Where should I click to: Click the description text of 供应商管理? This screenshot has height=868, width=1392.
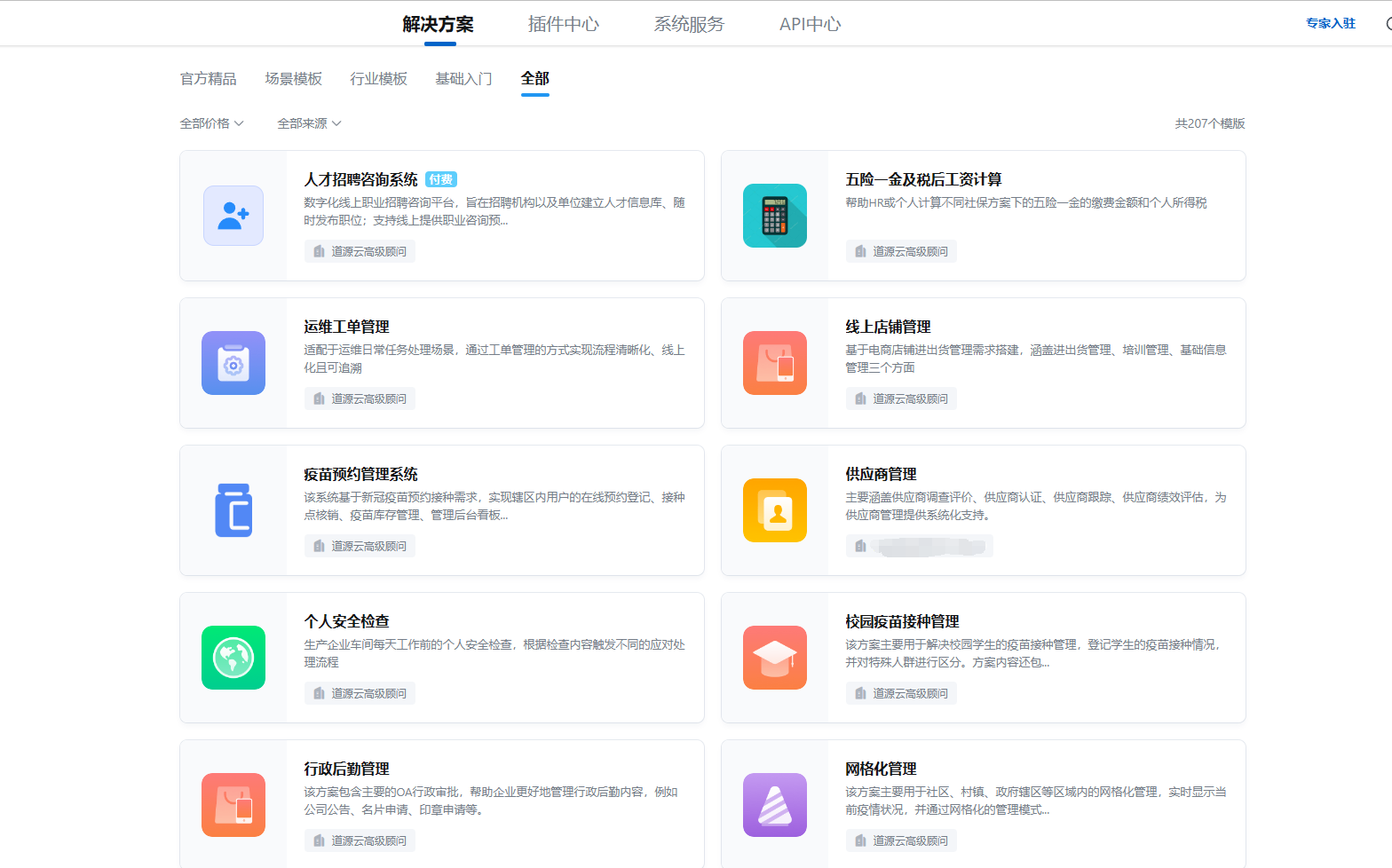point(1036,506)
